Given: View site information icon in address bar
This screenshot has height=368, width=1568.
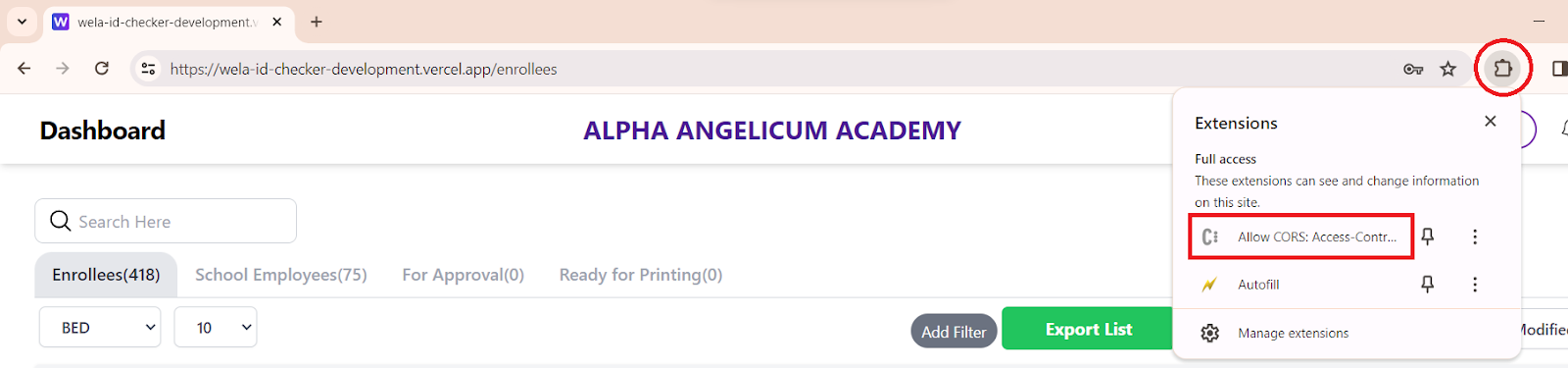Looking at the screenshot, I should coord(148,69).
